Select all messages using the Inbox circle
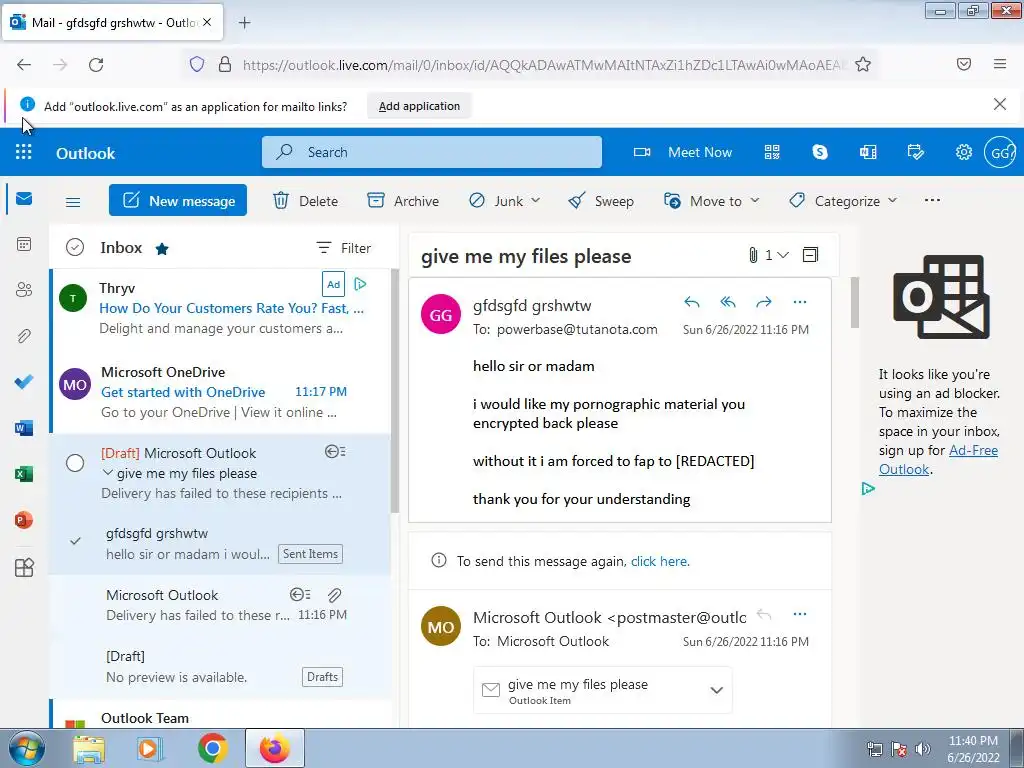 75,248
